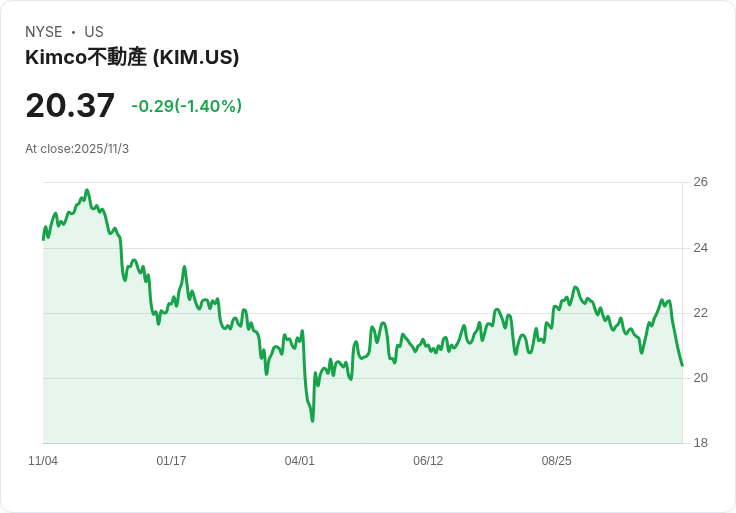
Task: Click the price change -0.29(-1.40%)
Action: point(187,106)
